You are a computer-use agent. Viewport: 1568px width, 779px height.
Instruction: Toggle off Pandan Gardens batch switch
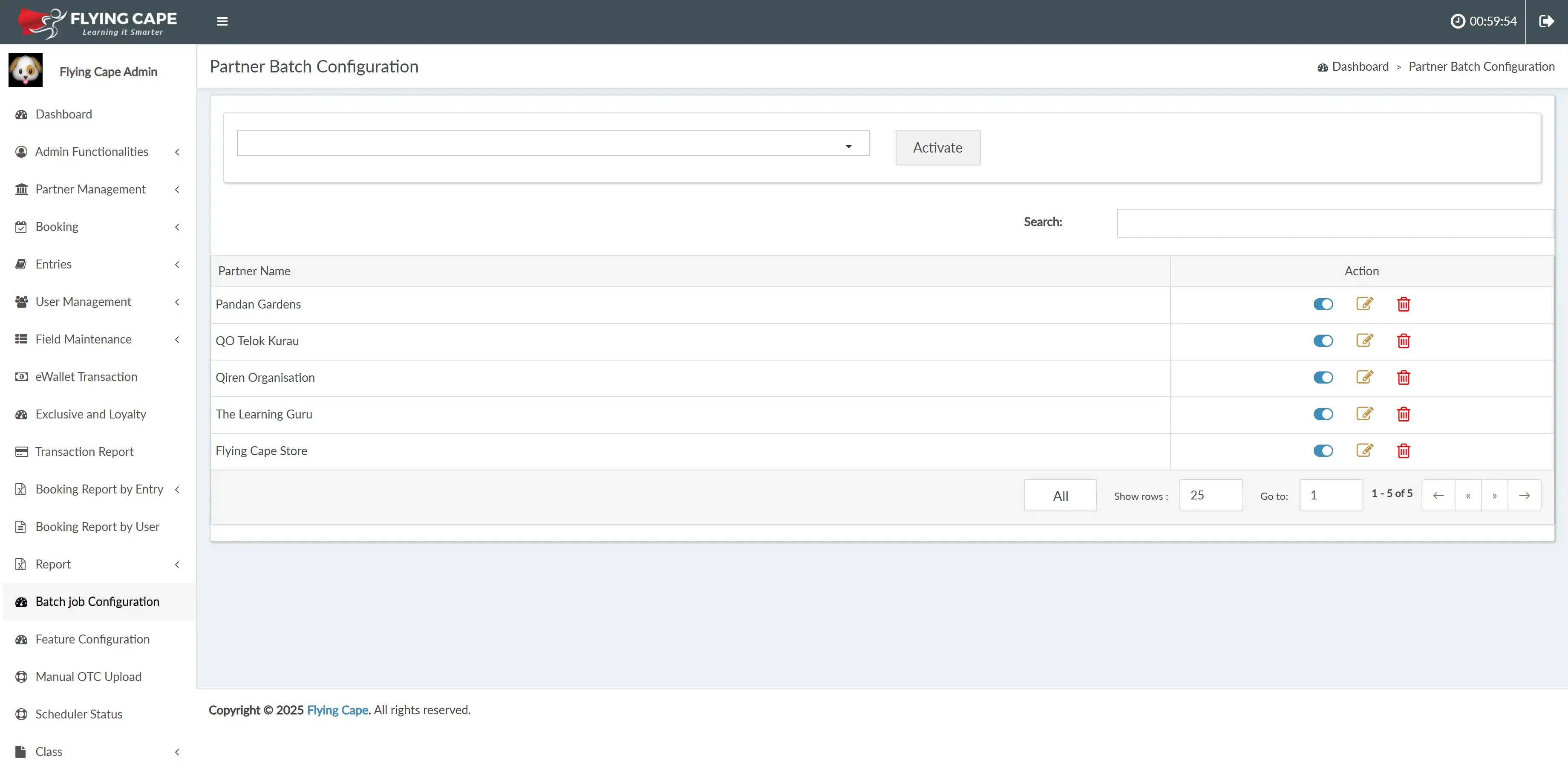pyautogui.click(x=1323, y=304)
